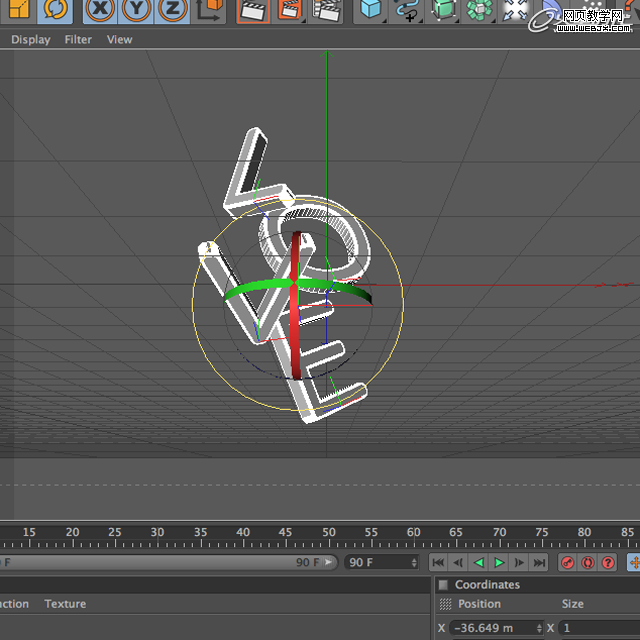Select the Rotate tool in top toolbar

(x=57, y=10)
